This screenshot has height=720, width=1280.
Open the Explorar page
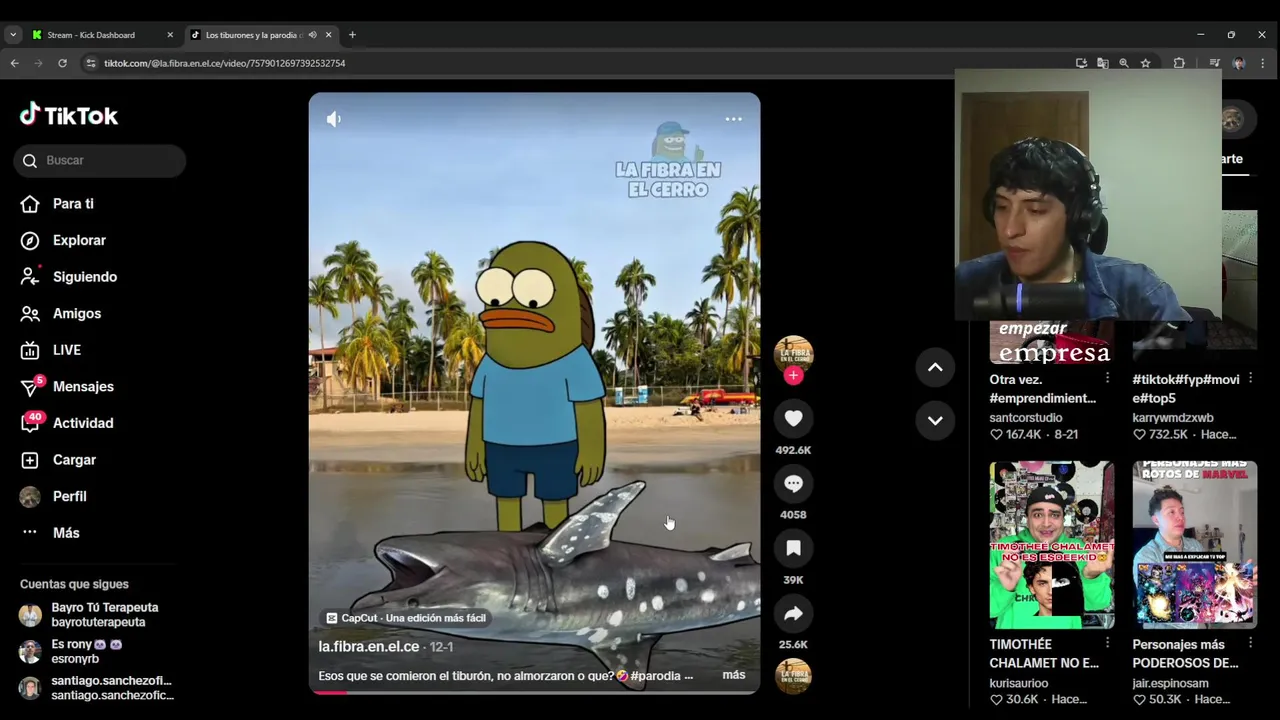click(63, 240)
